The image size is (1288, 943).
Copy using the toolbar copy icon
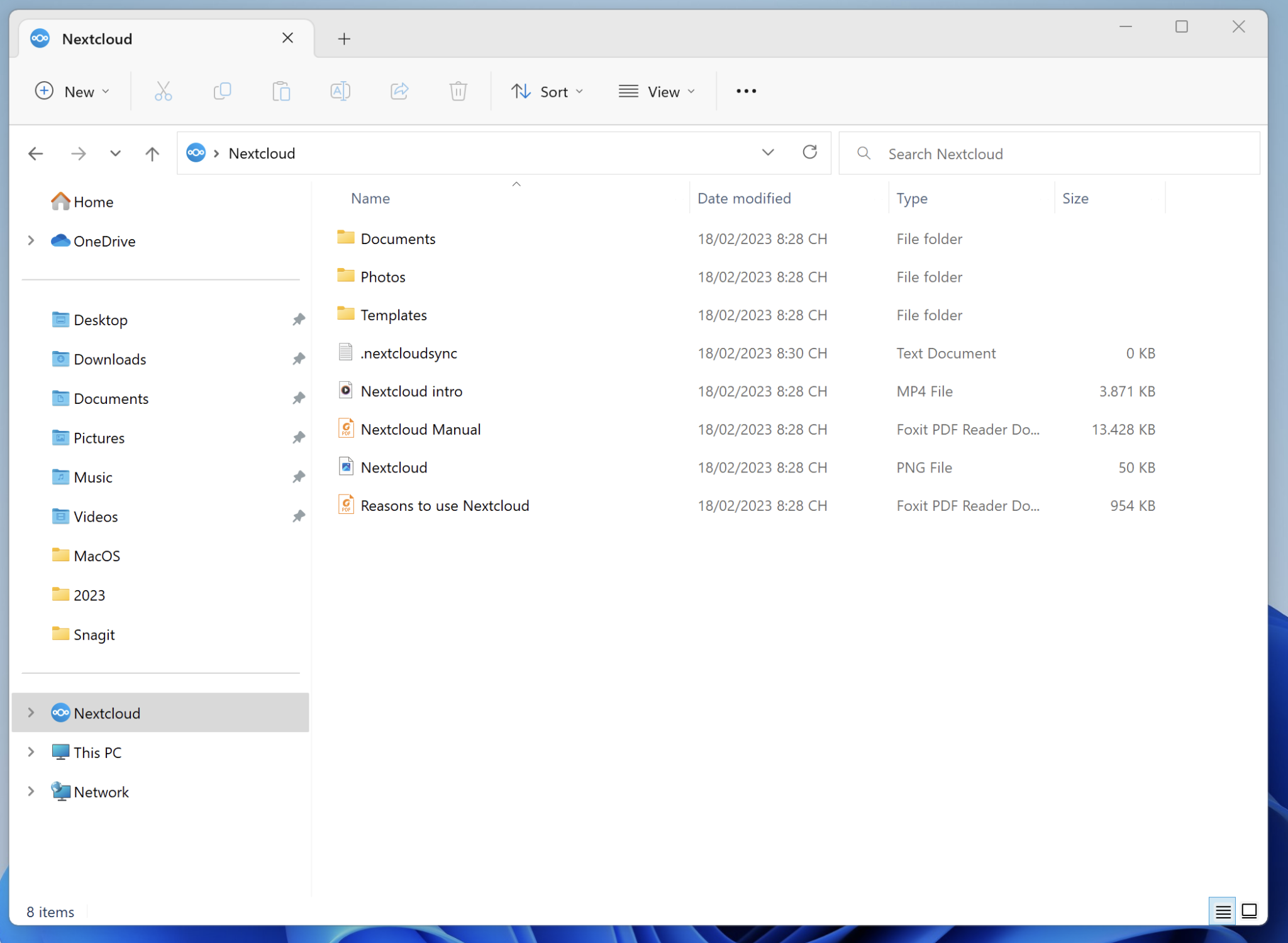point(222,91)
